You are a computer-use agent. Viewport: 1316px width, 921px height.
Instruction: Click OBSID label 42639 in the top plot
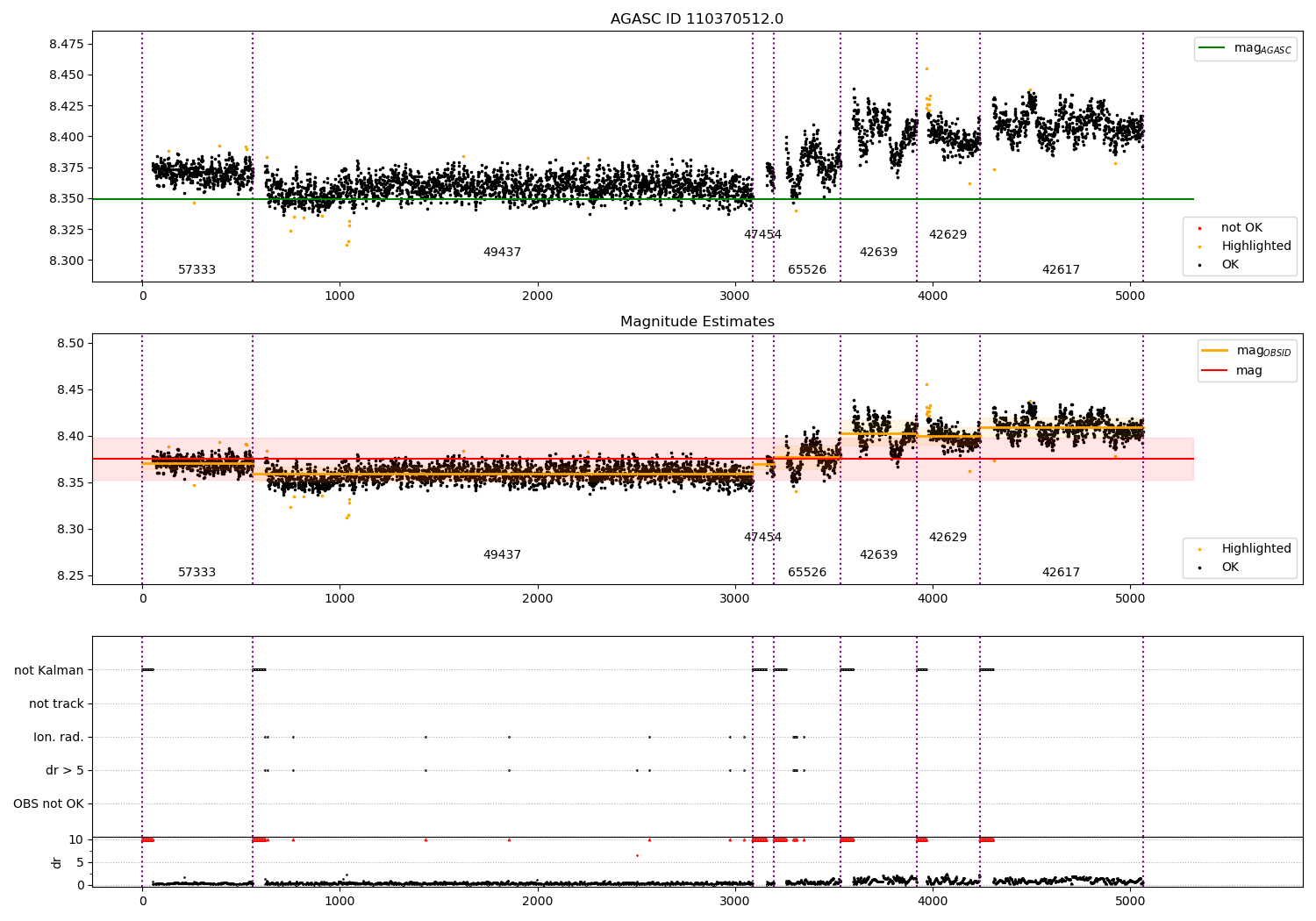pos(878,253)
